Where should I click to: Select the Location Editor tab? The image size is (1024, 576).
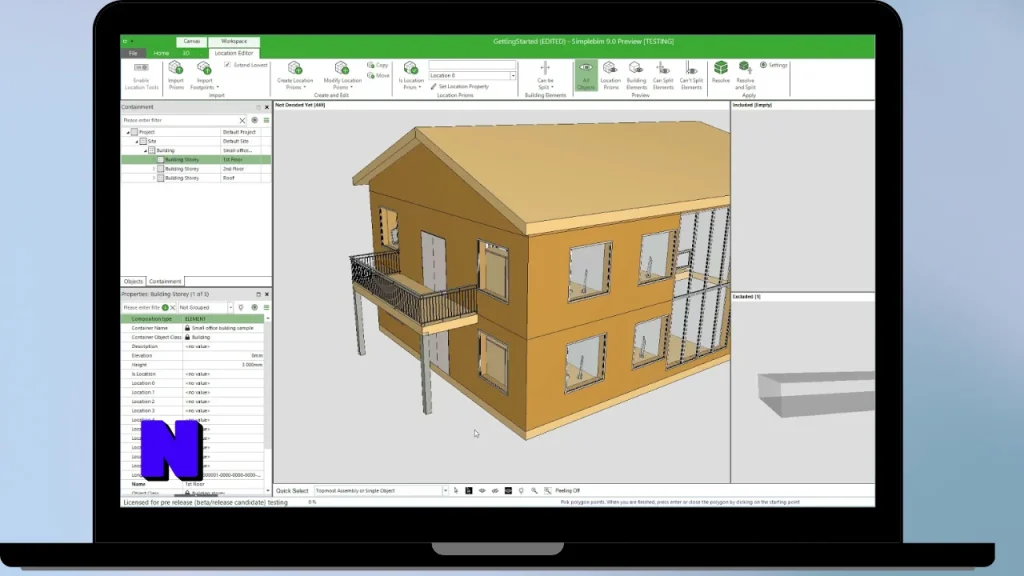234,53
